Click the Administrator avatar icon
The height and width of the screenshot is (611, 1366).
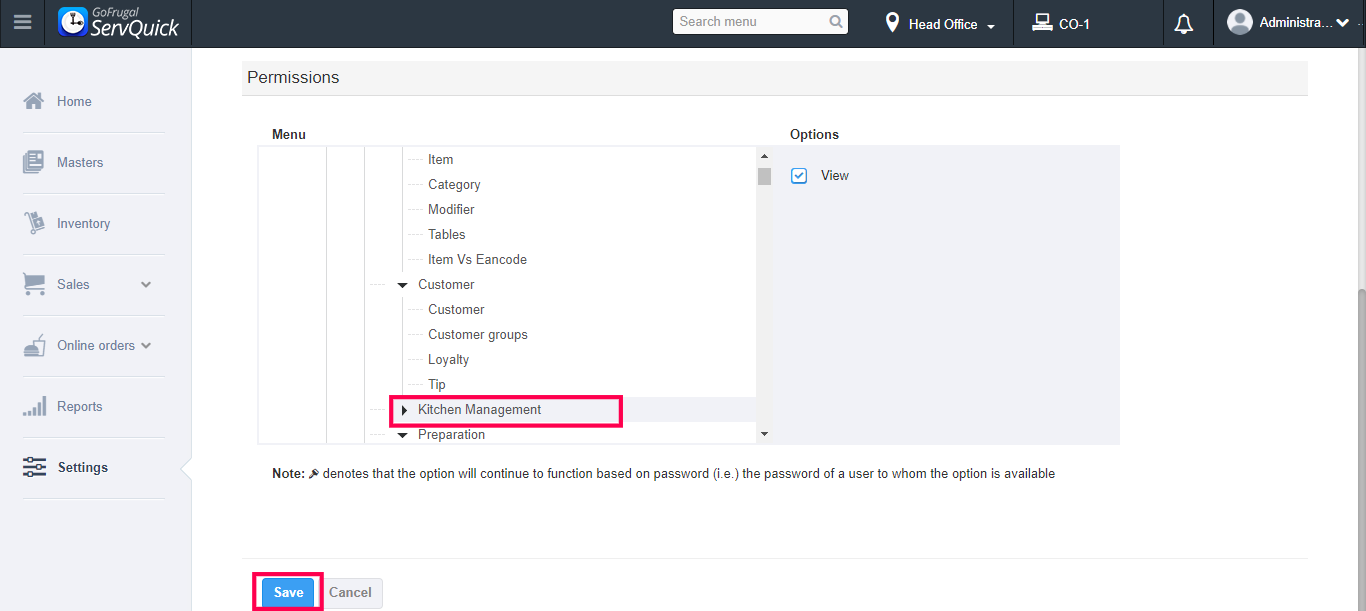[x=1240, y=22]
